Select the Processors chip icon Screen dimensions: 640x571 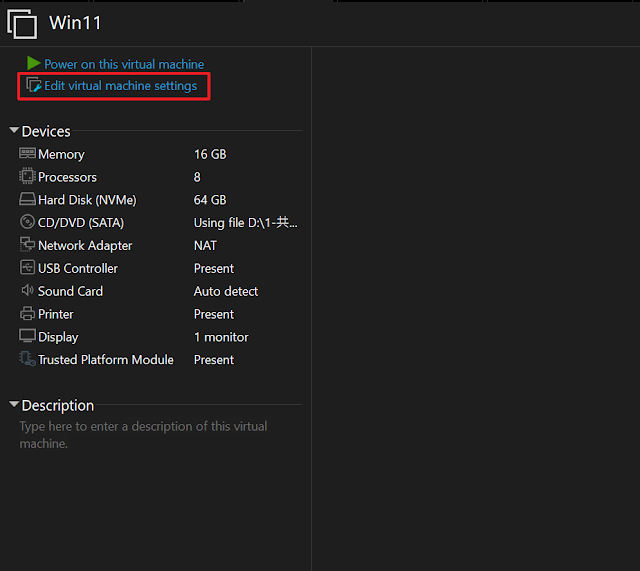(x=27, y=176)
